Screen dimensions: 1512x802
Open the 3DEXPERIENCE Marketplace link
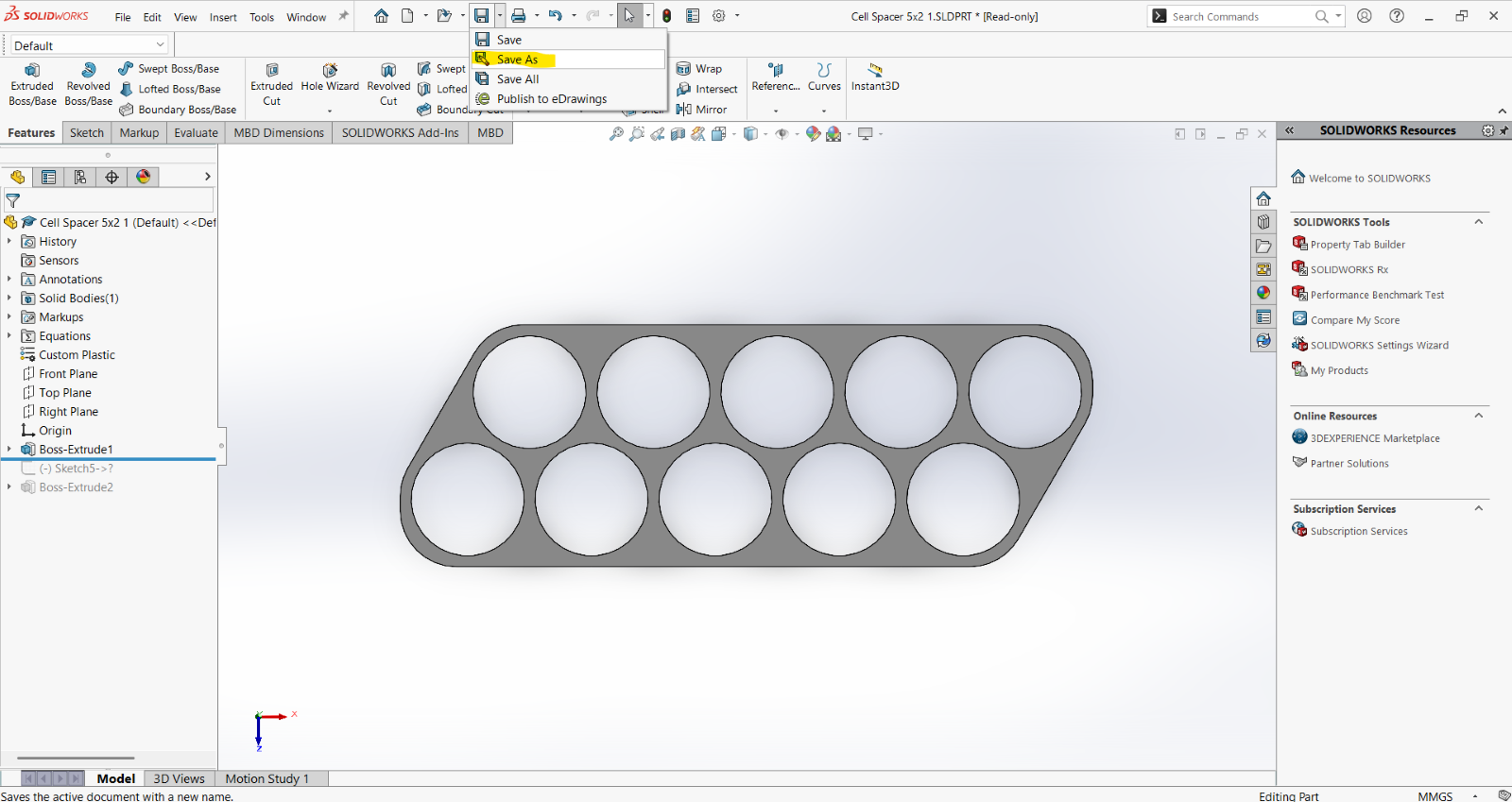[1375, 438]
